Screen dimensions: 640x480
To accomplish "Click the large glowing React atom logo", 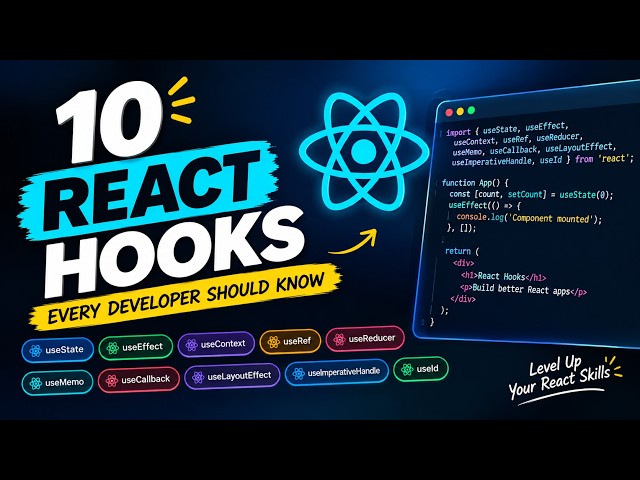I will (363, 150).
